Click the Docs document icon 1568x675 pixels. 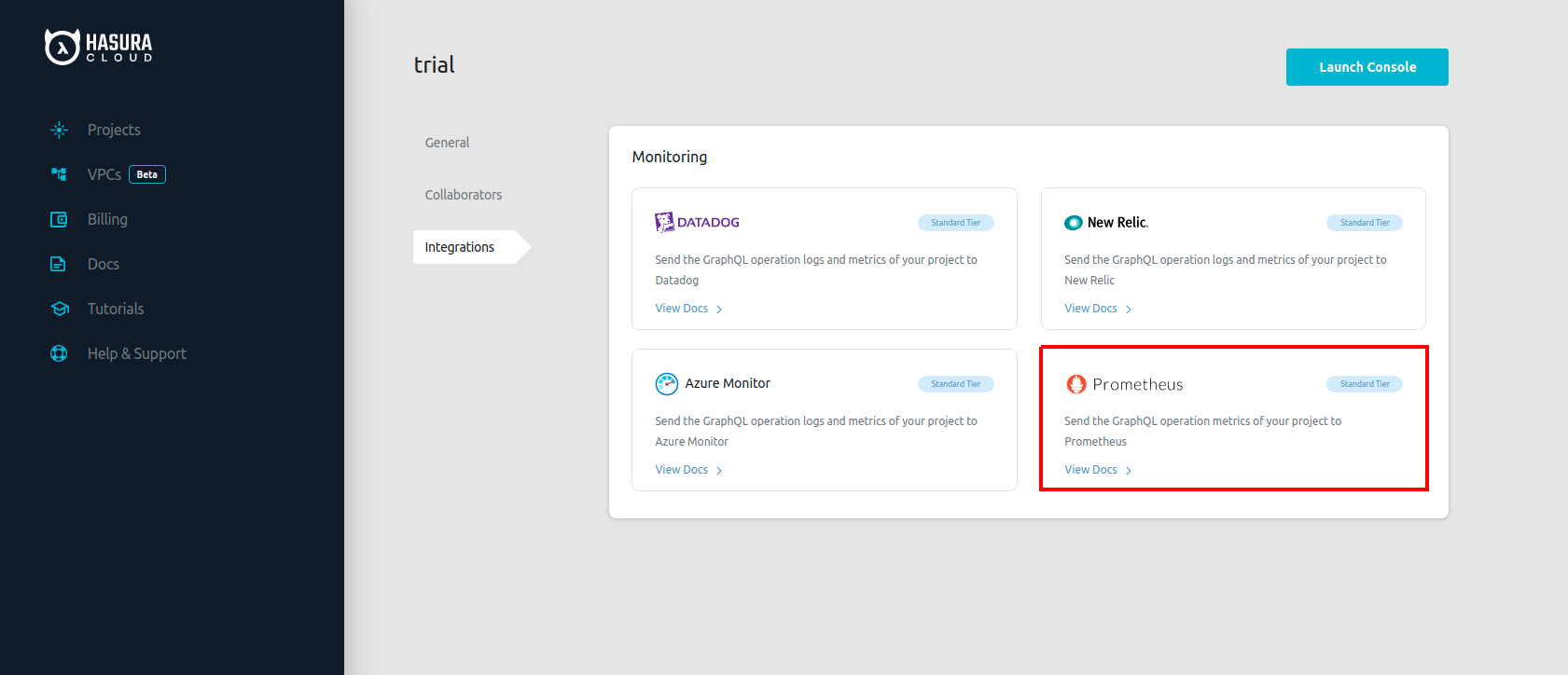59,265
